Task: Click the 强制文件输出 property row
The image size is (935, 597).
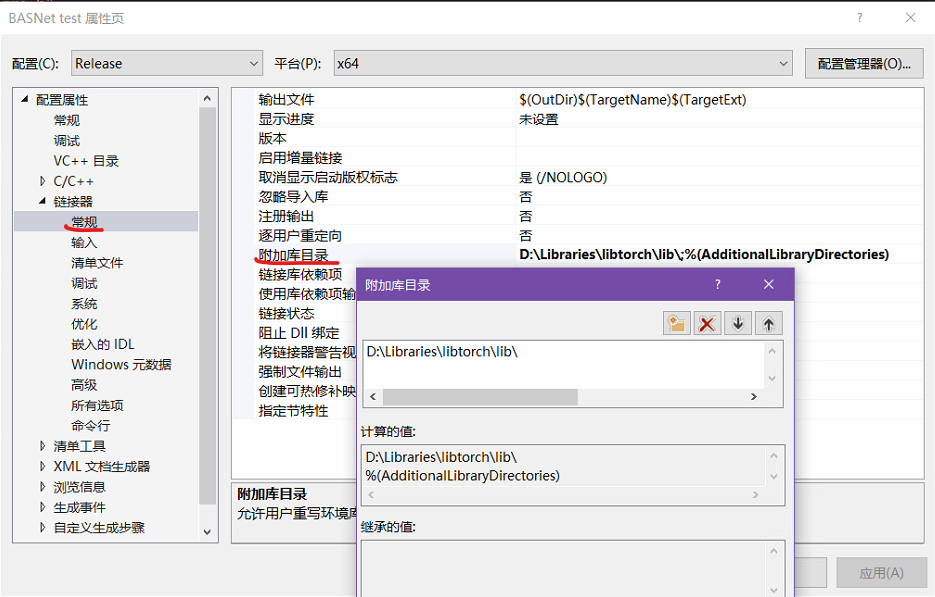Action: pos(300,372)
